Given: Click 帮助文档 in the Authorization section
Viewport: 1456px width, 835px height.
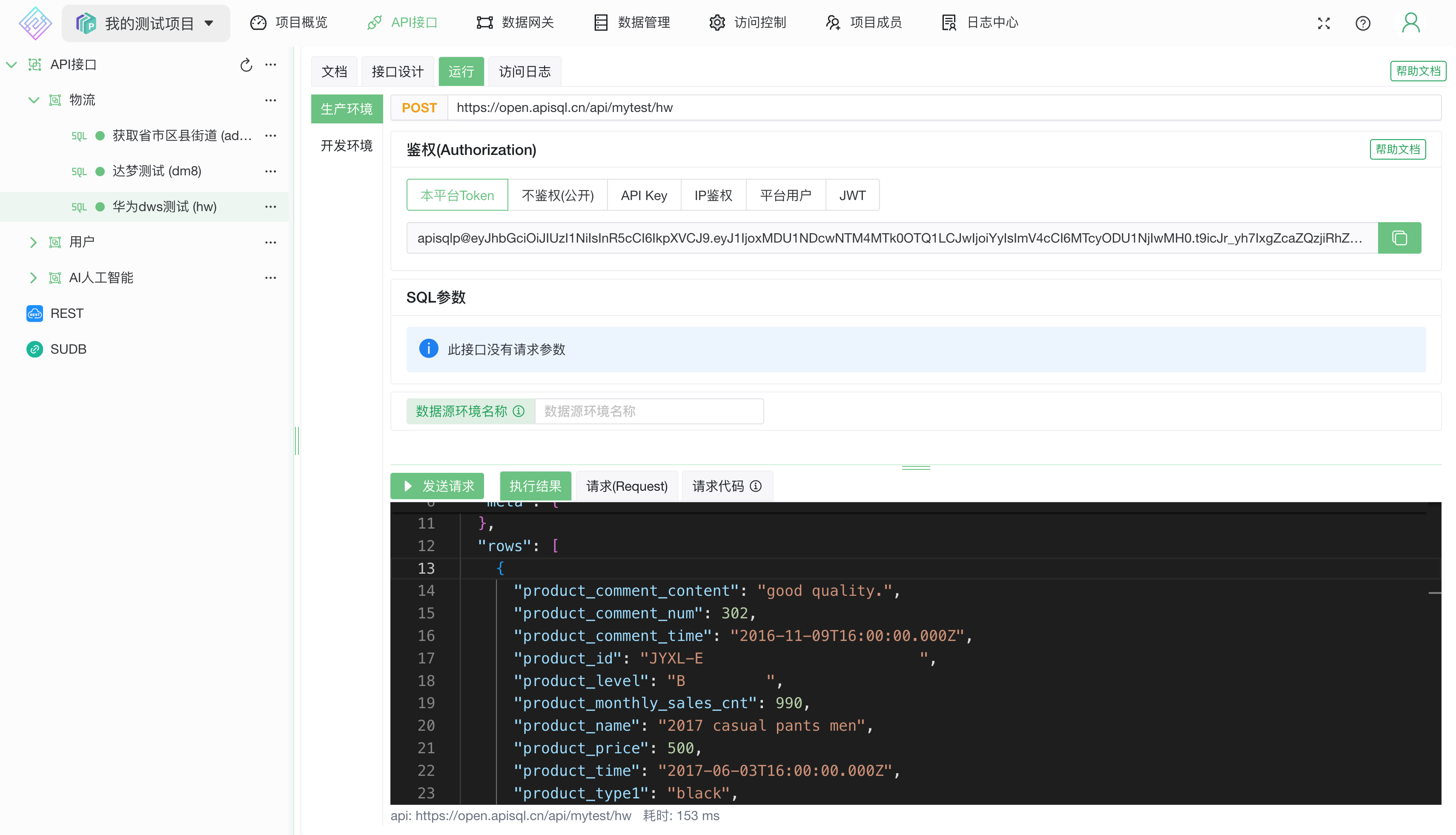Looking at the screenshot, I should coord(1398,150).
